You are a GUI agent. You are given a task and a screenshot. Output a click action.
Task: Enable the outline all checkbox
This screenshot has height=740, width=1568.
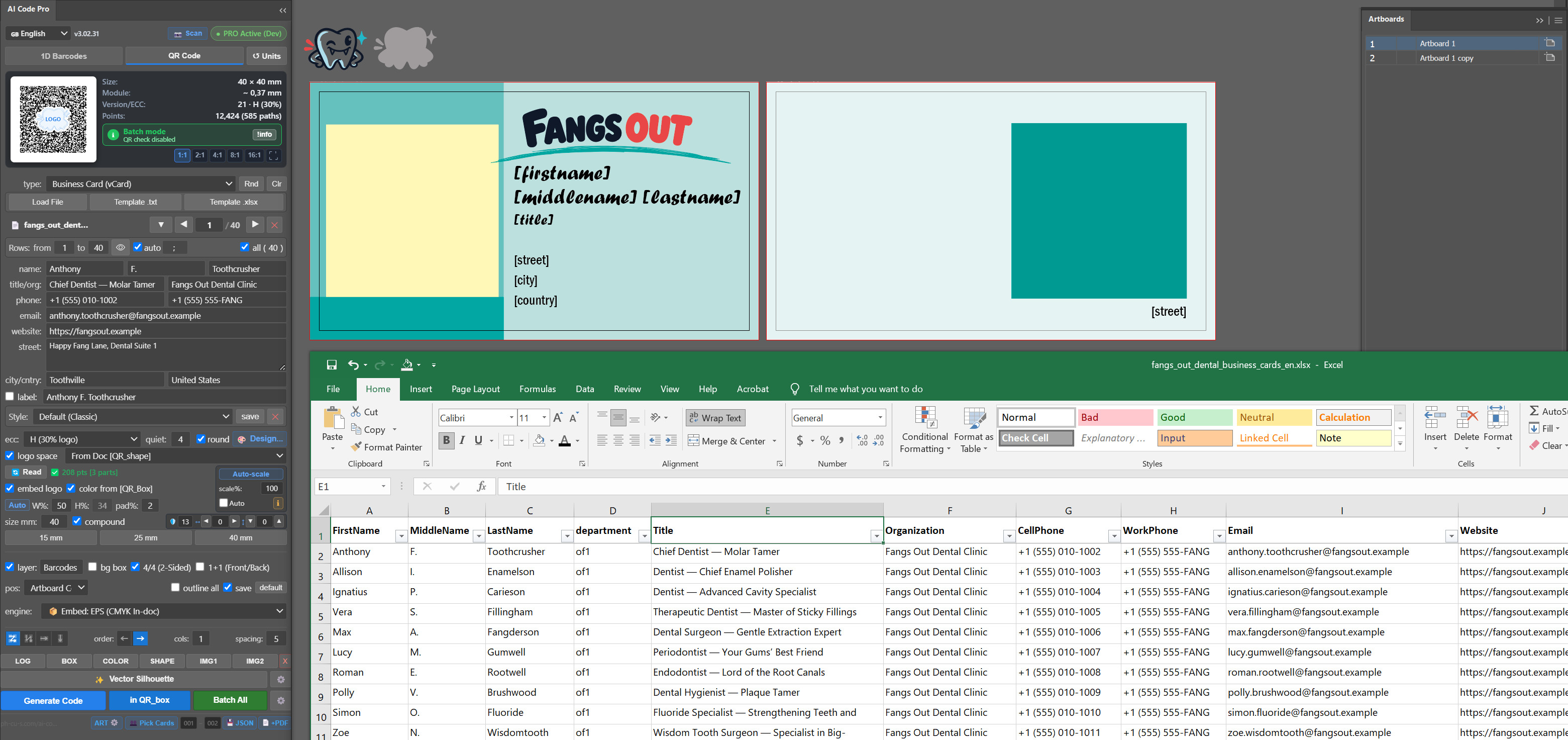(175, 587)
